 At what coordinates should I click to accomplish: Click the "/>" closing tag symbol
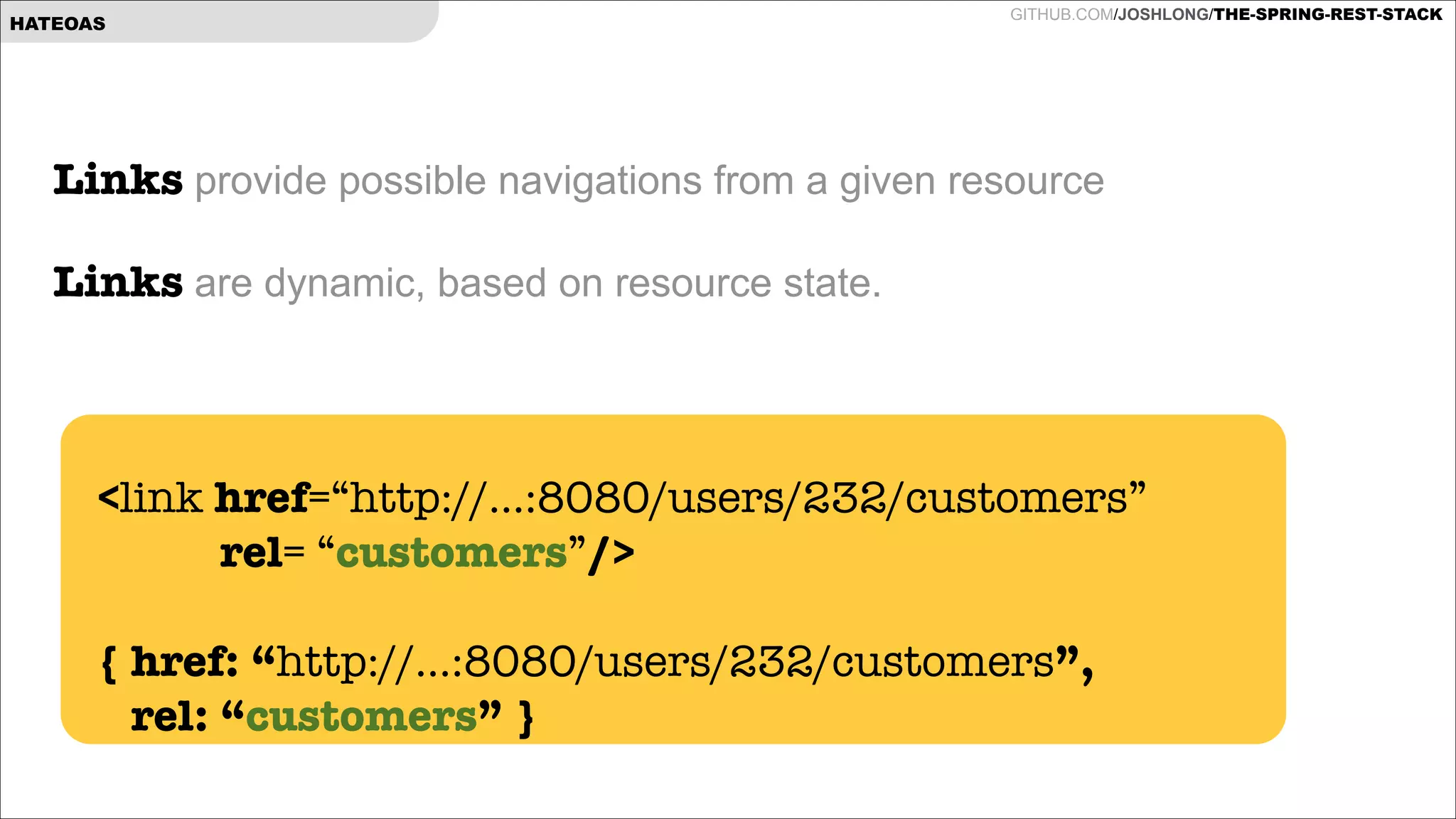tap(611, 553)
